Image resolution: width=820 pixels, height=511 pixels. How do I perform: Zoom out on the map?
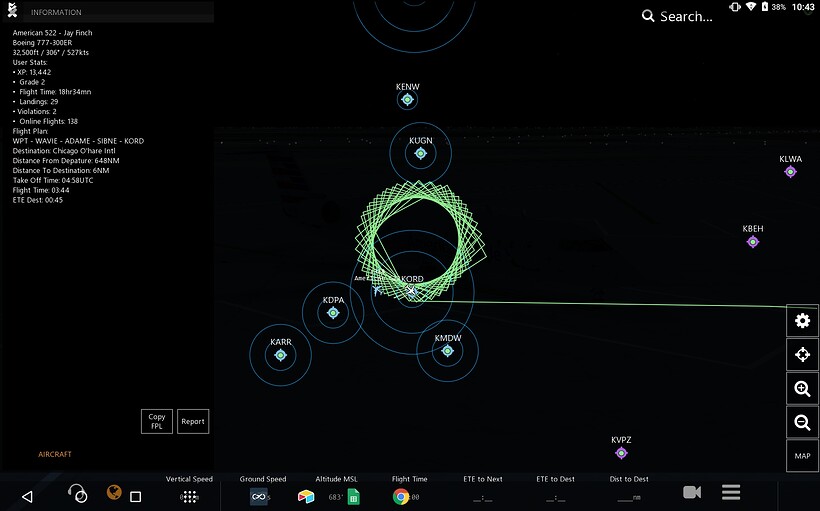[802, 422]
